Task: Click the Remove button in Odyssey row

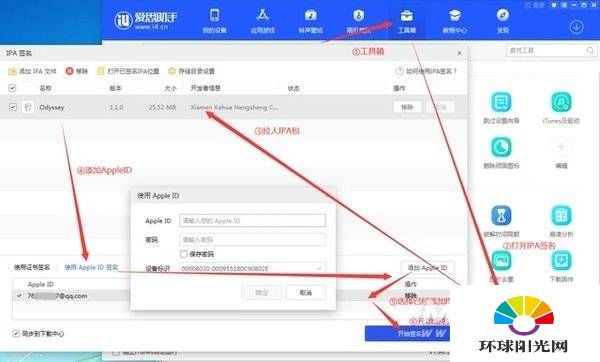Action: pyautogui.click(x=407, y=107)
